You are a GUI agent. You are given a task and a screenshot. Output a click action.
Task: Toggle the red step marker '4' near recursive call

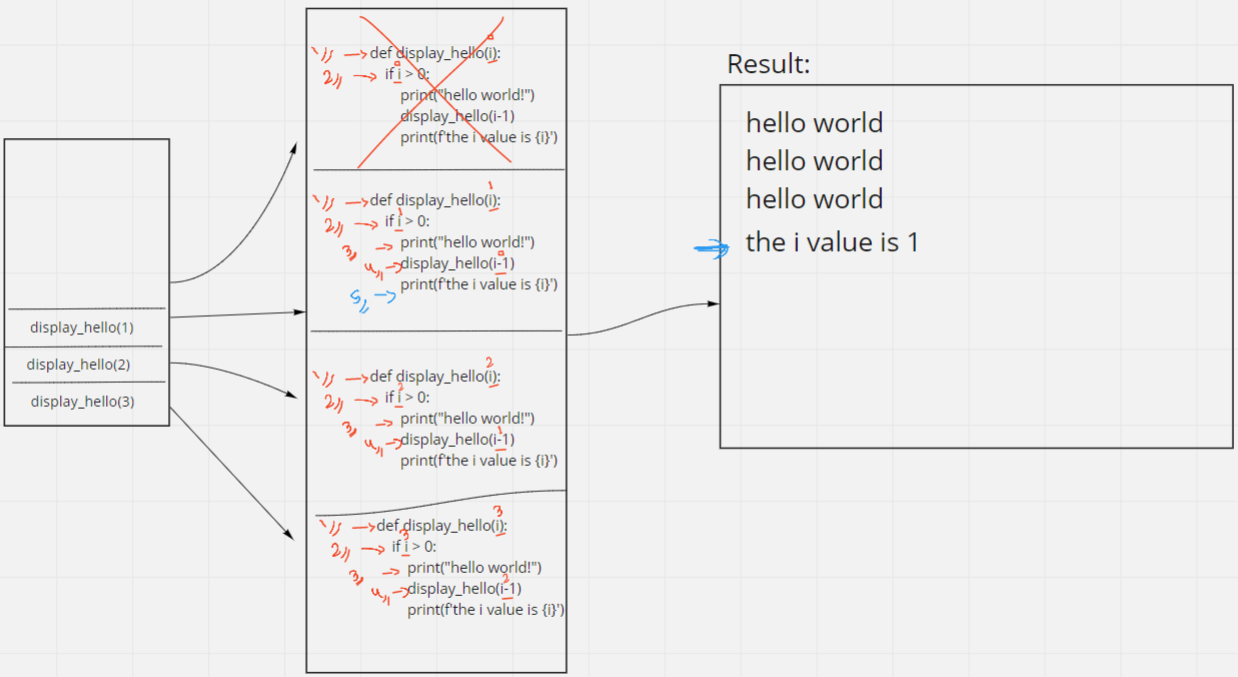click(x=372, y=270)
